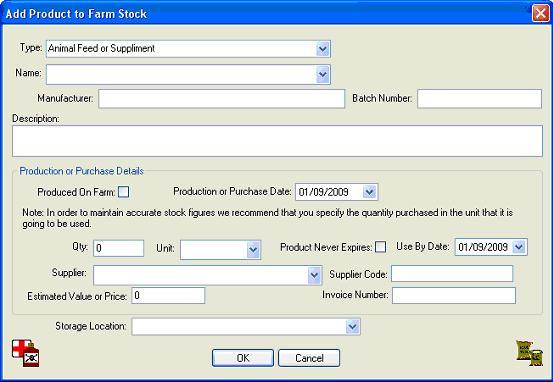Click the Cancel button
This screenshot has width=553, height=382.
tap(309, 358)
